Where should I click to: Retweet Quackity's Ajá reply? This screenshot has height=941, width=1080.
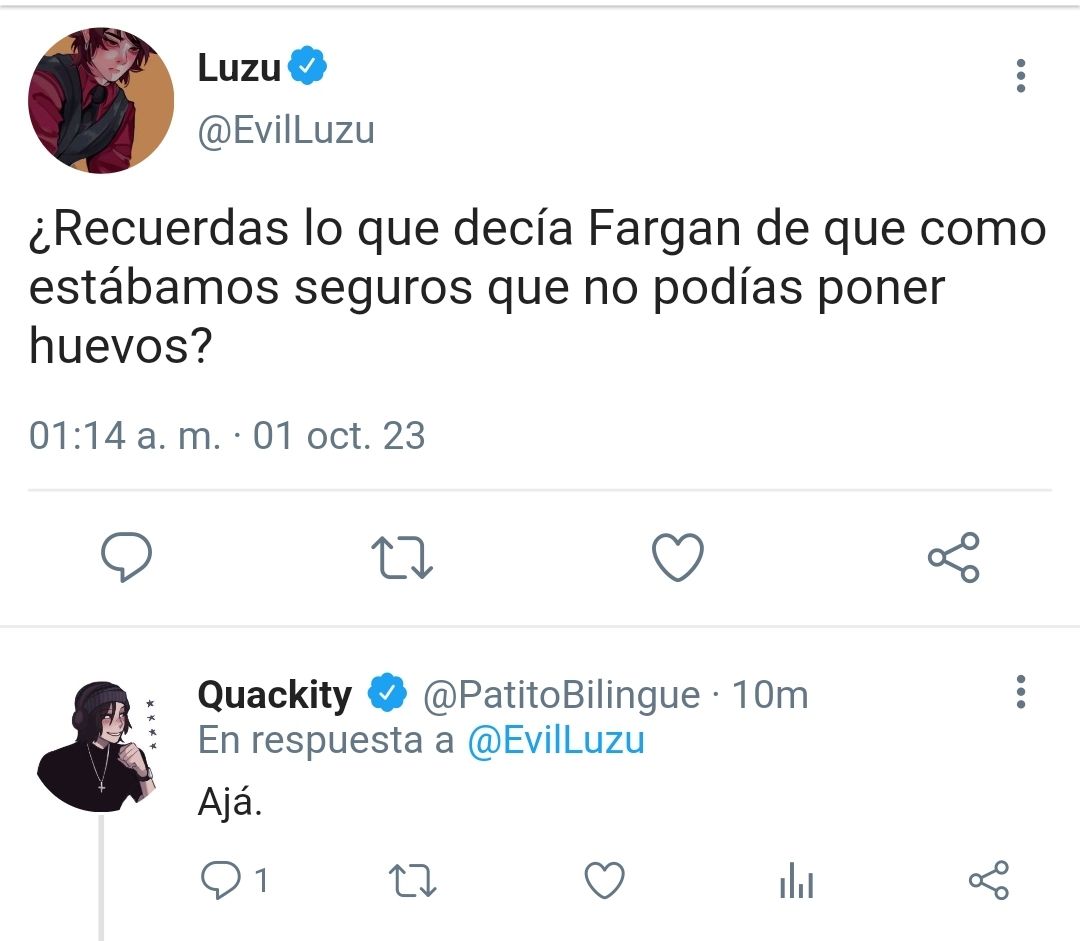pos(412,880)
